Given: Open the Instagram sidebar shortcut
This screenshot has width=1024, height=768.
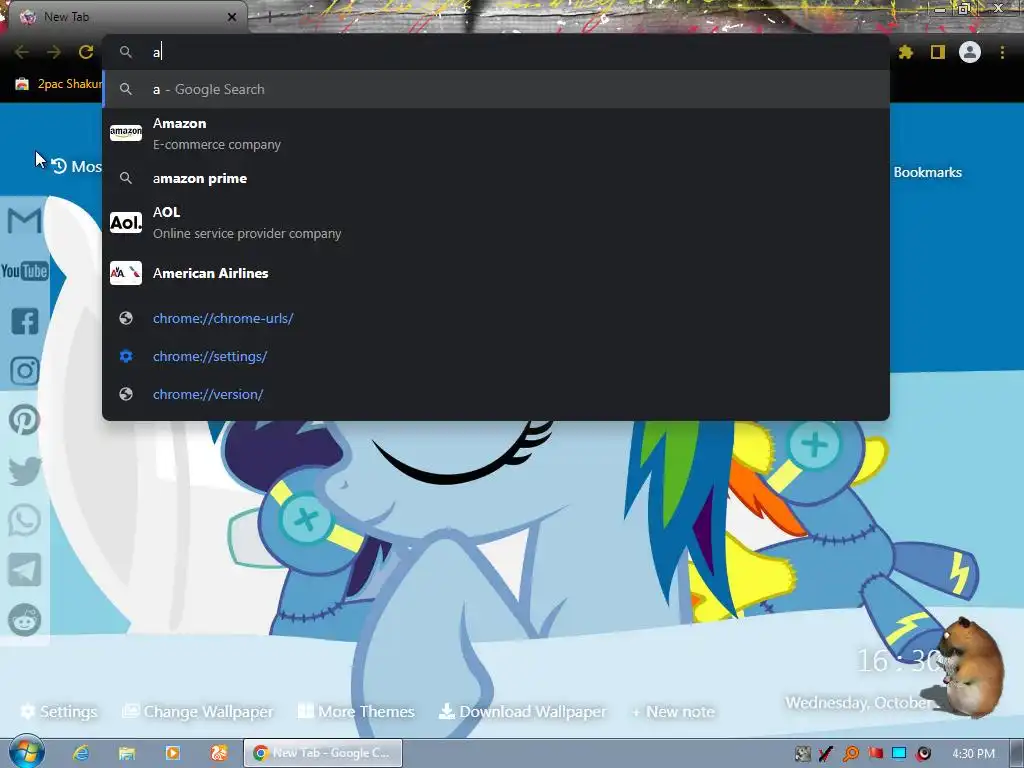Looking at the screenshot, I should click(x=25, y=371).
